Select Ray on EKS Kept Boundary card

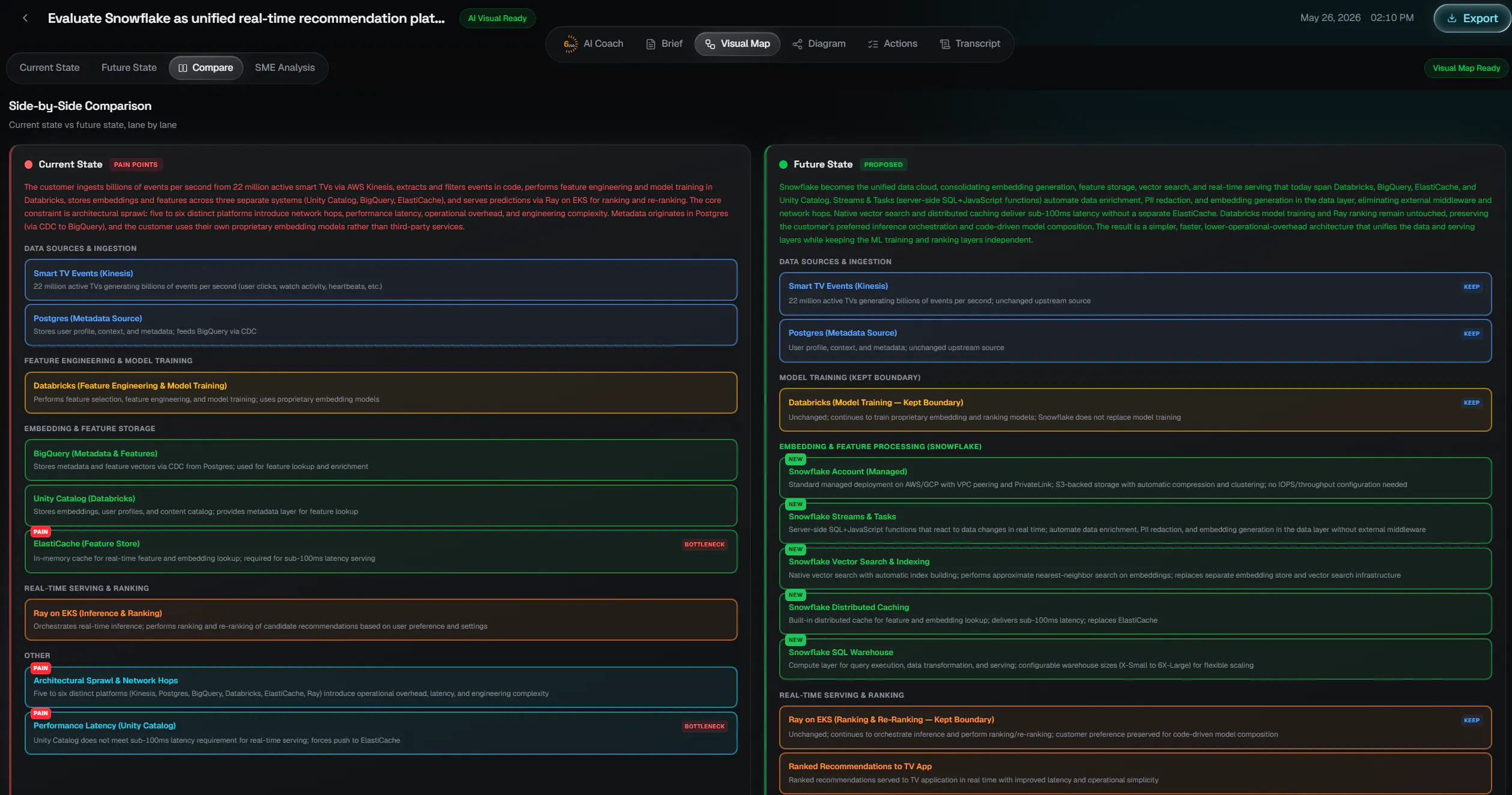1135,727
